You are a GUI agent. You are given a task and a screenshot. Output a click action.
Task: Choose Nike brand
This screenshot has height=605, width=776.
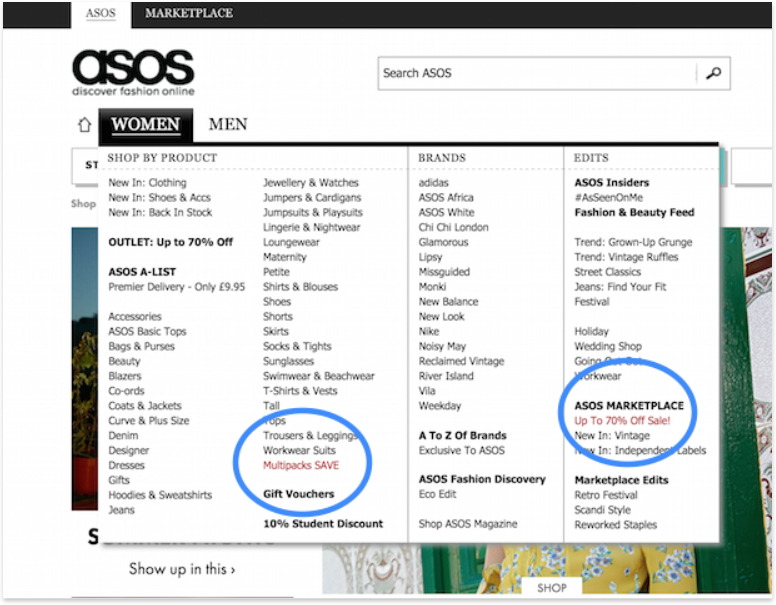coord(429,331)
